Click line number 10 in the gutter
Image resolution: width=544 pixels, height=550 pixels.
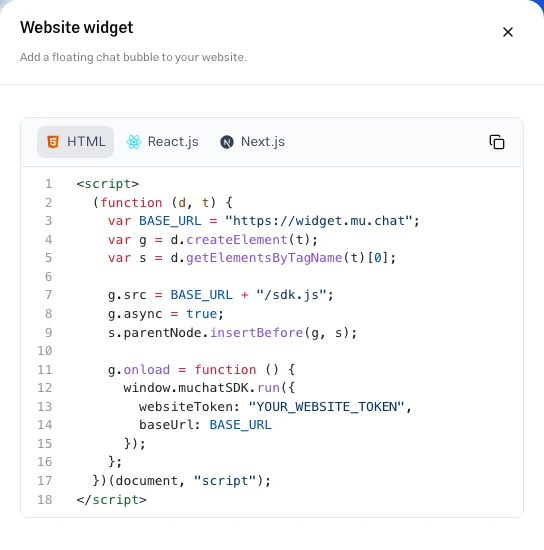tap(45, 351)
